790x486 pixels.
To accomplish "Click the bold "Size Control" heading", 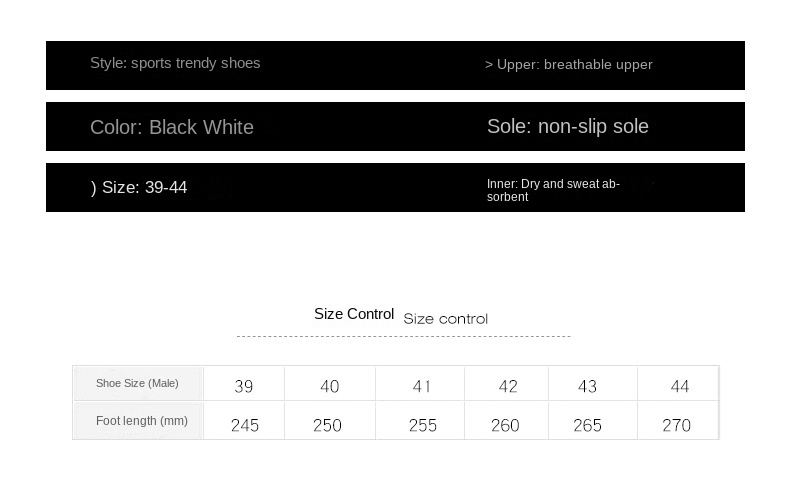I will click(354, 314).
